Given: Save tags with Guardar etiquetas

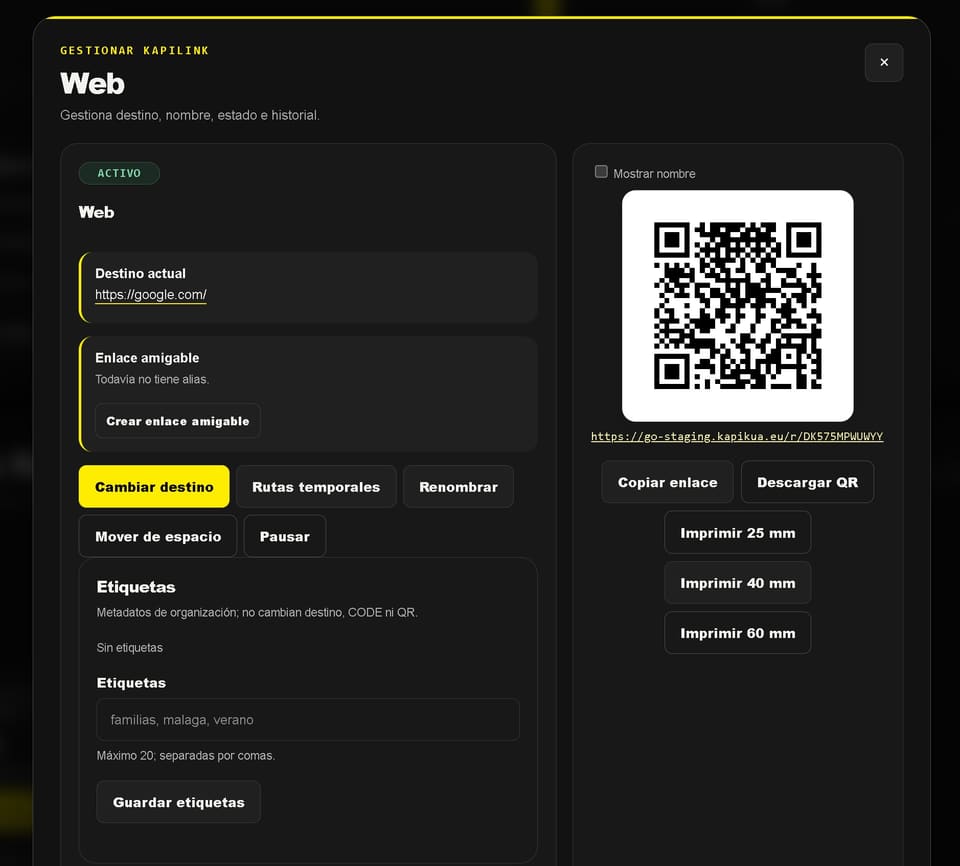Looking at the screenshot, I should [x=179, y=802].
